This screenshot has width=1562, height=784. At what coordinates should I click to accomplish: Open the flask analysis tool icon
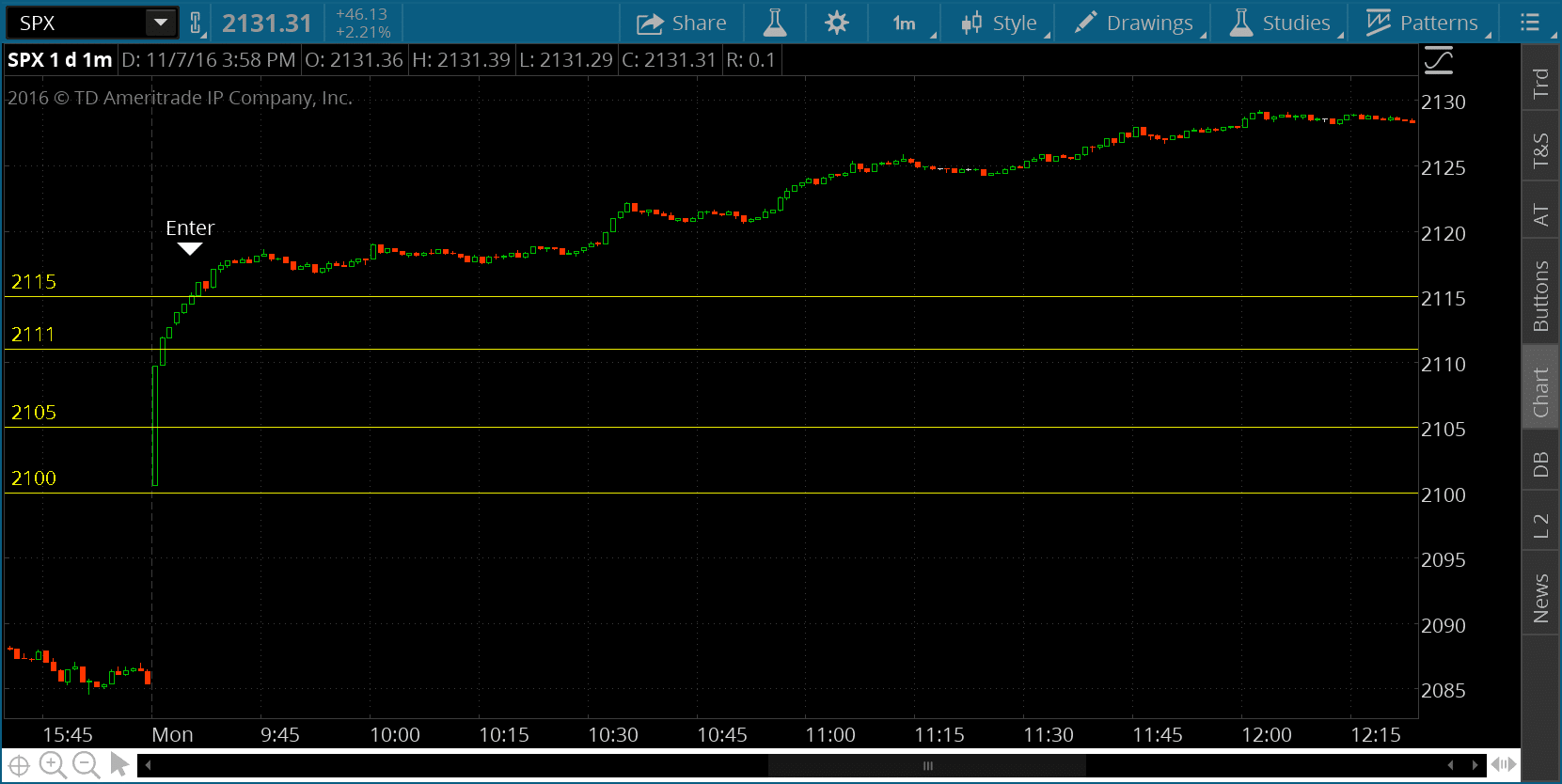point(775,23)
